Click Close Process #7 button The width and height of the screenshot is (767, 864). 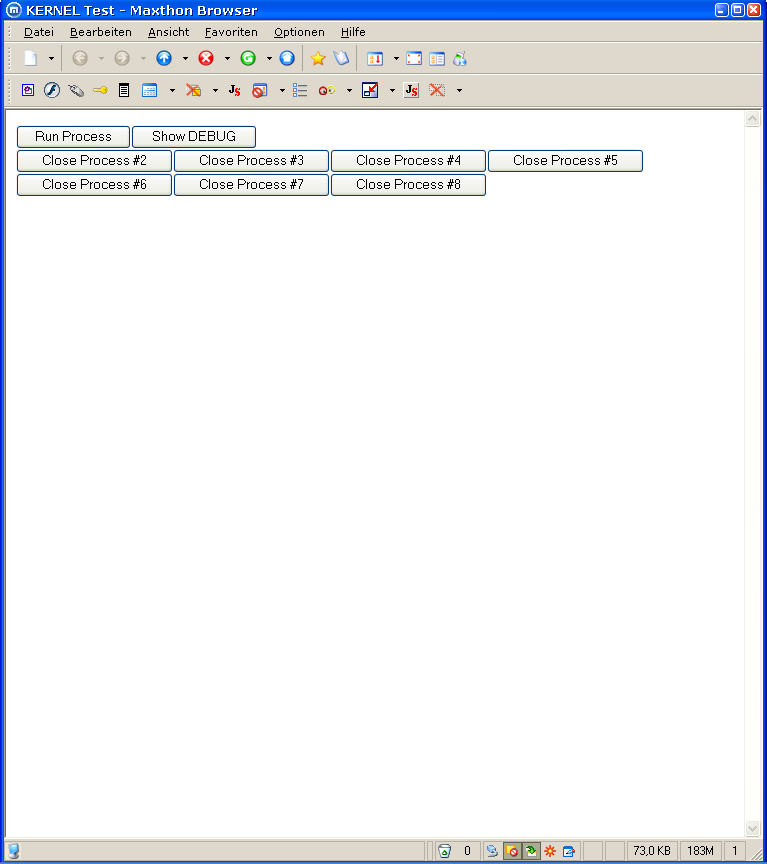(251, 185)
